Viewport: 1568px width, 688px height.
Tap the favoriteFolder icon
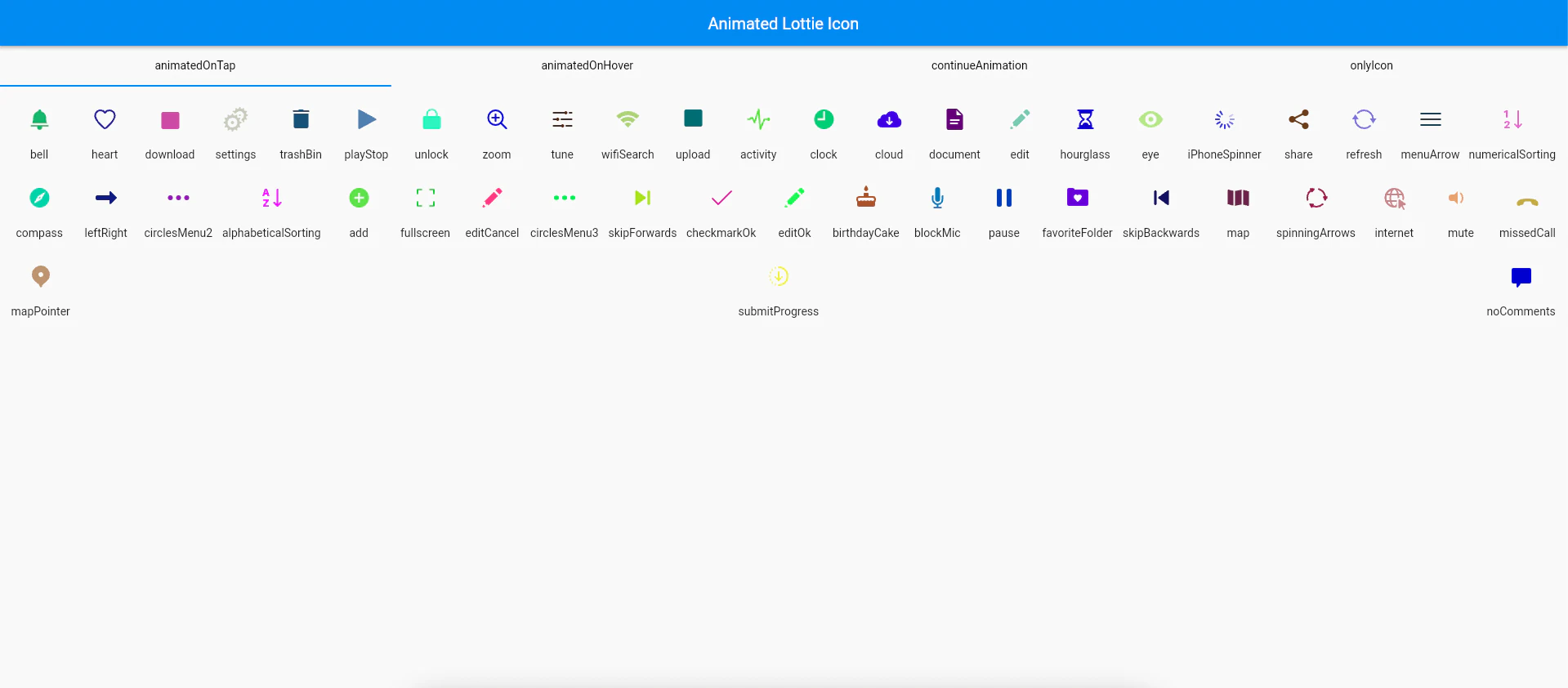[1078, 197]
